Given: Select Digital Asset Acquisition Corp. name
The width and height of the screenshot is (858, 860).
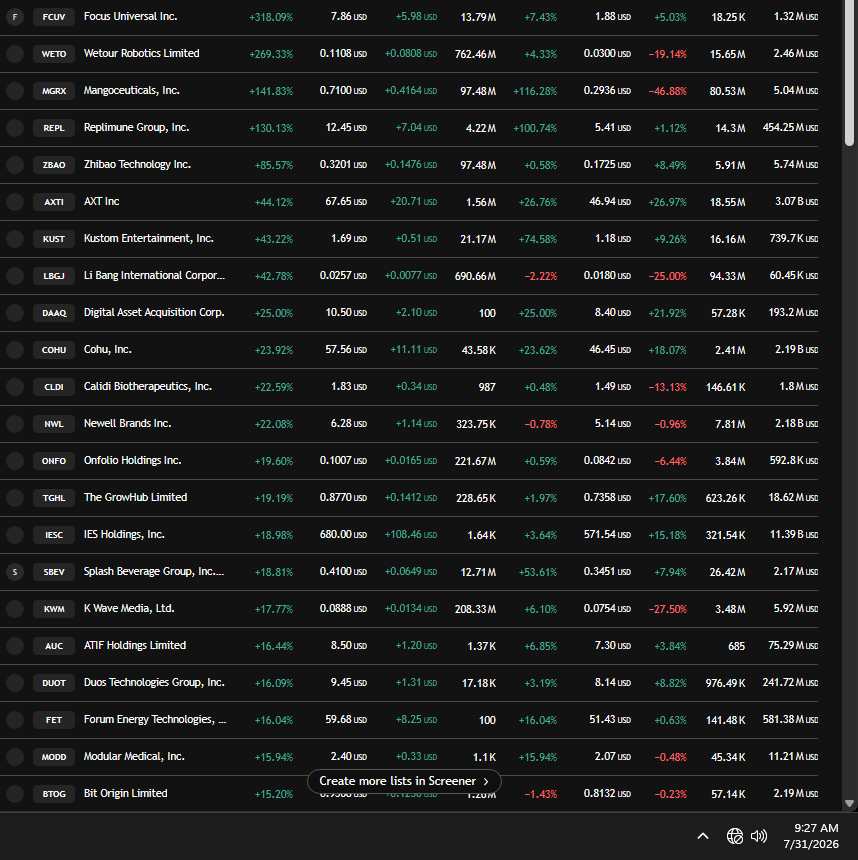Looking at the screenshot, I should pos(154,313).
